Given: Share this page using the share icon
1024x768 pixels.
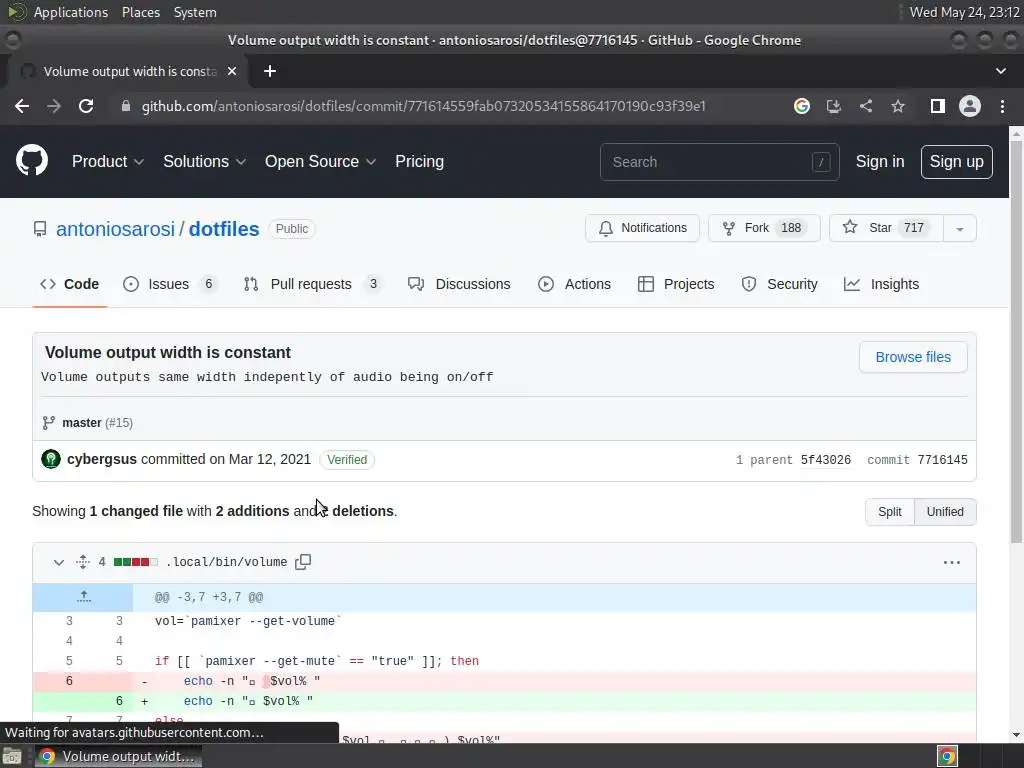Looking at the screenshot, I should pyautogui.click(x=866, y=106).
